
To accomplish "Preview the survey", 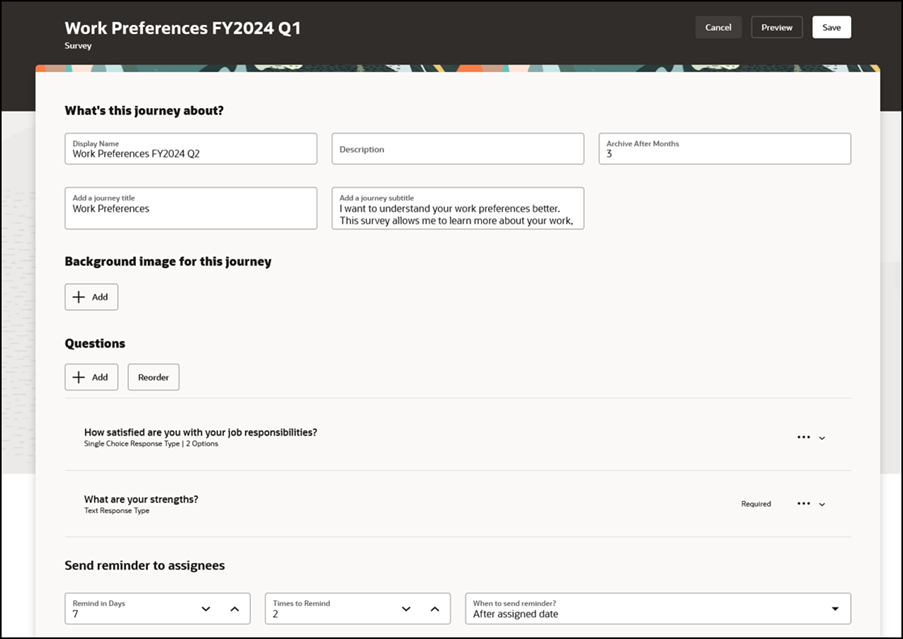I will click(x=776, y=27).
